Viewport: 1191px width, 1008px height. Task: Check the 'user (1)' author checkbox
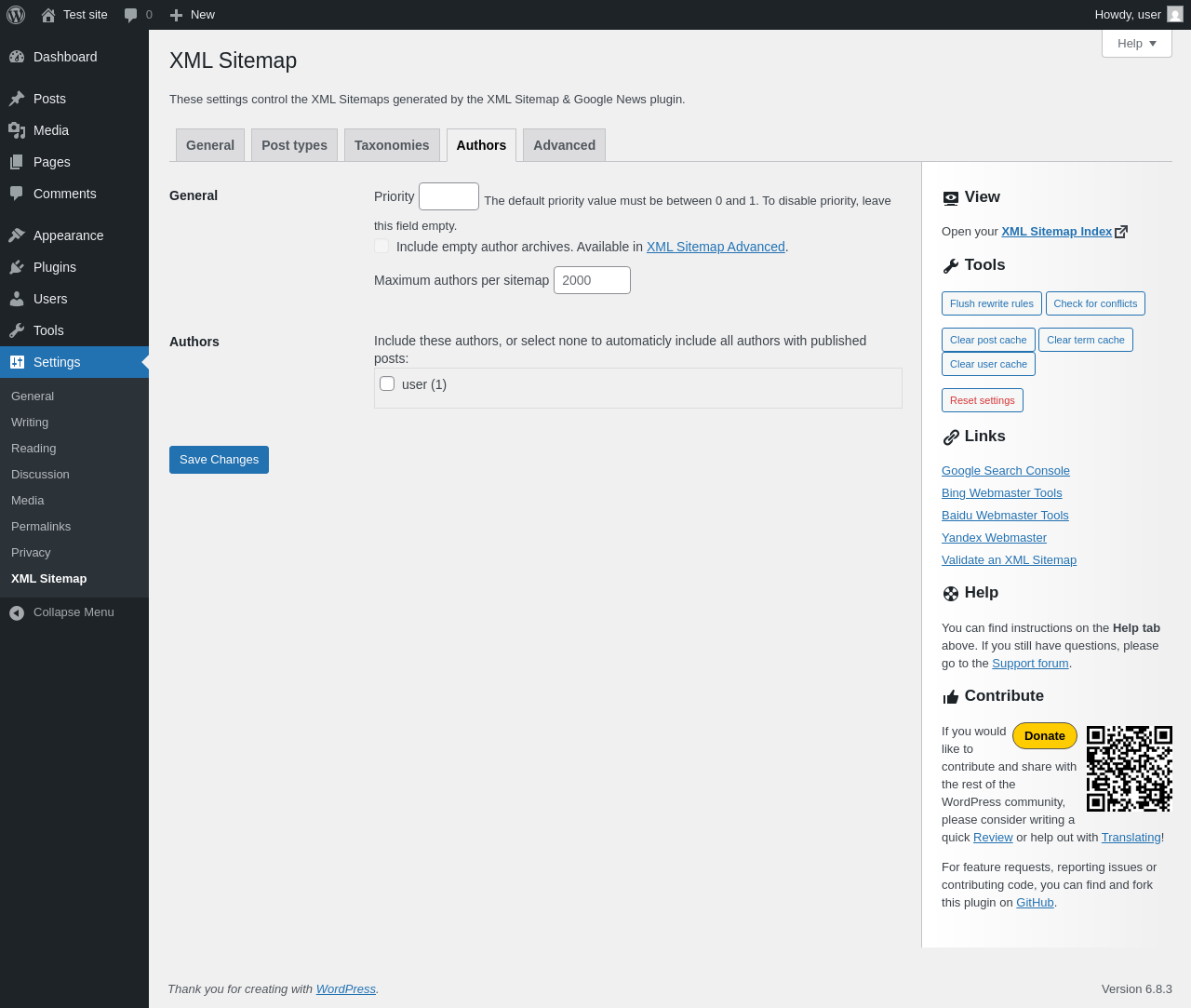(x=387, y=383)
